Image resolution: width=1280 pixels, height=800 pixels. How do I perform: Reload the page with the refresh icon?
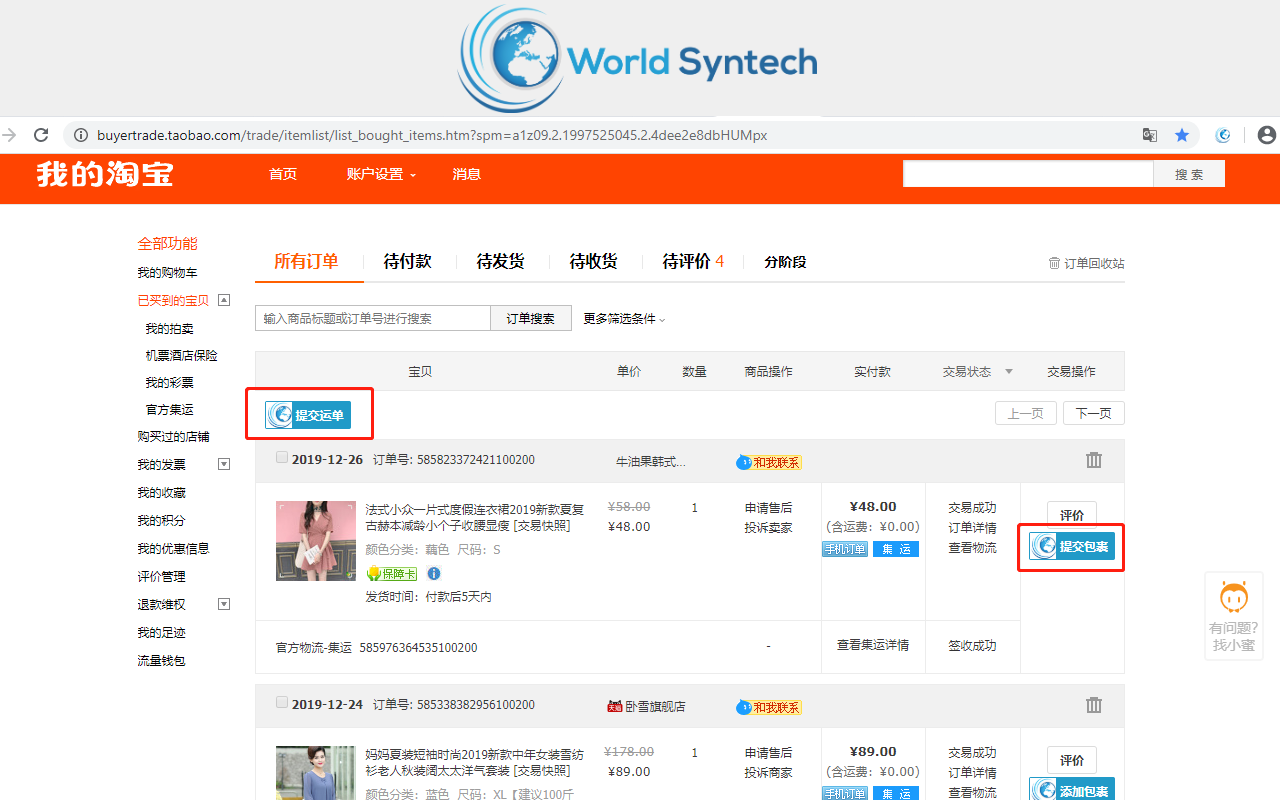tap(41, 135)
